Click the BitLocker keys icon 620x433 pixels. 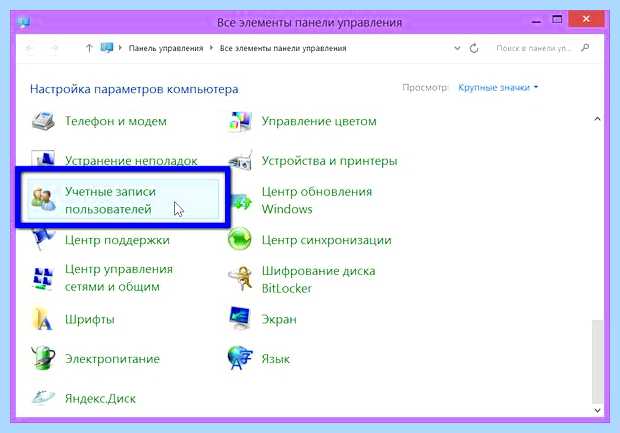tap(241, 278)
